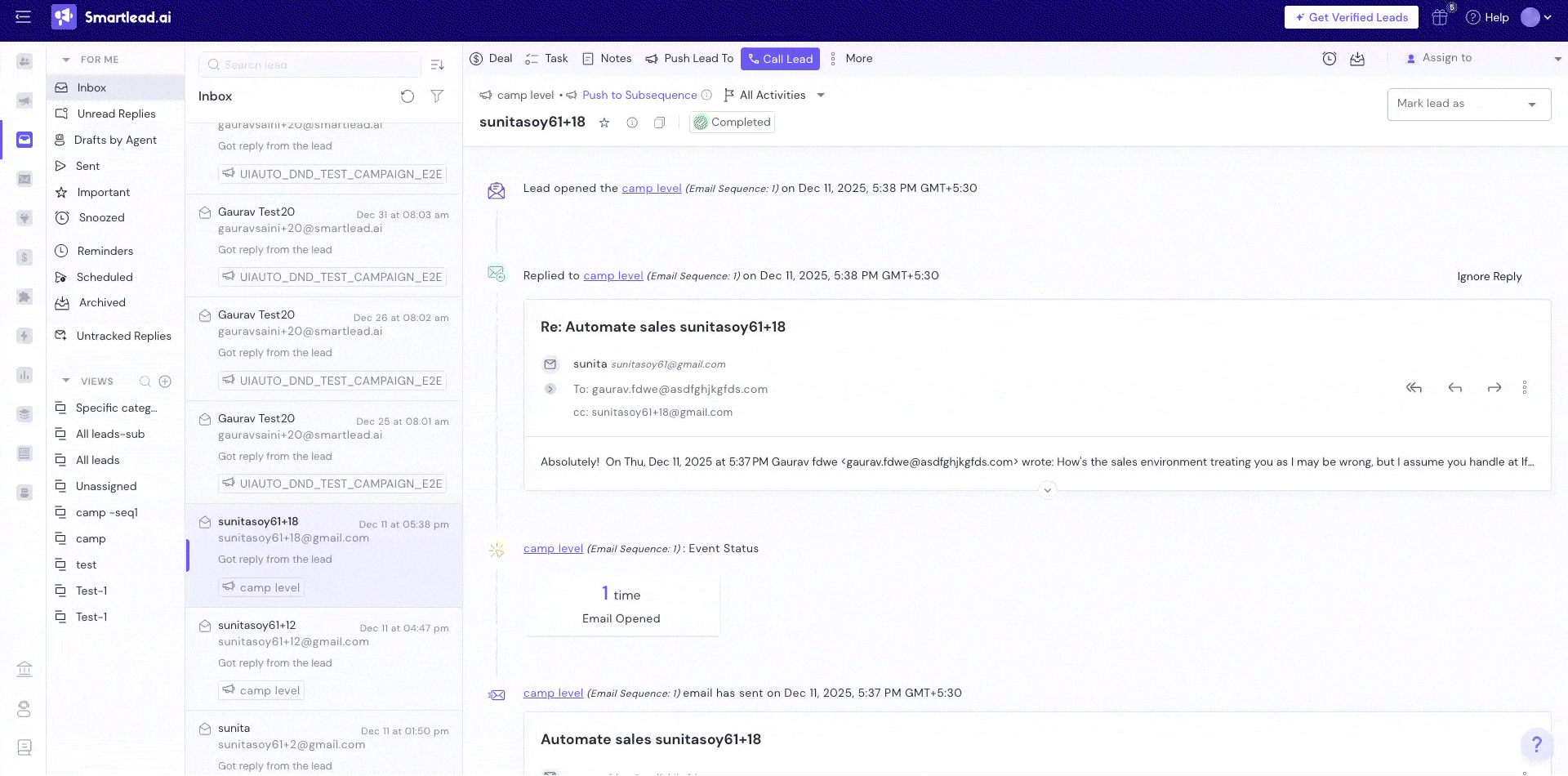Click the snooze clock icon in toolbar
This screenshot has width=1568, height=776.
[1330, 59]
